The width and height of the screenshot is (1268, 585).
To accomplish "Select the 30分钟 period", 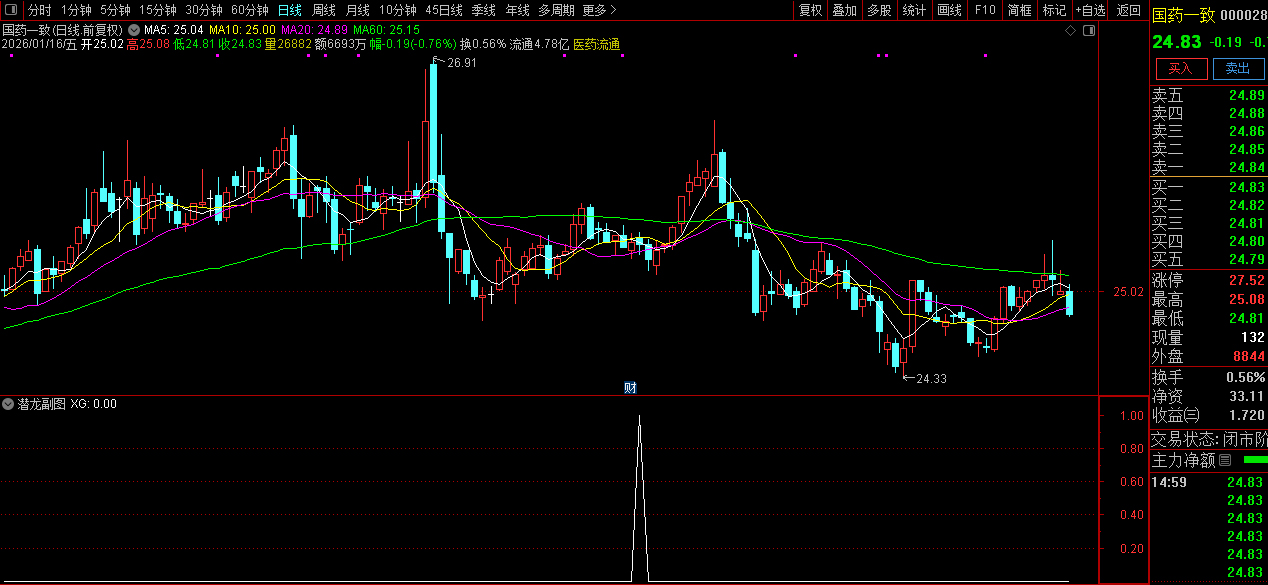I will [x=204, y=10].
